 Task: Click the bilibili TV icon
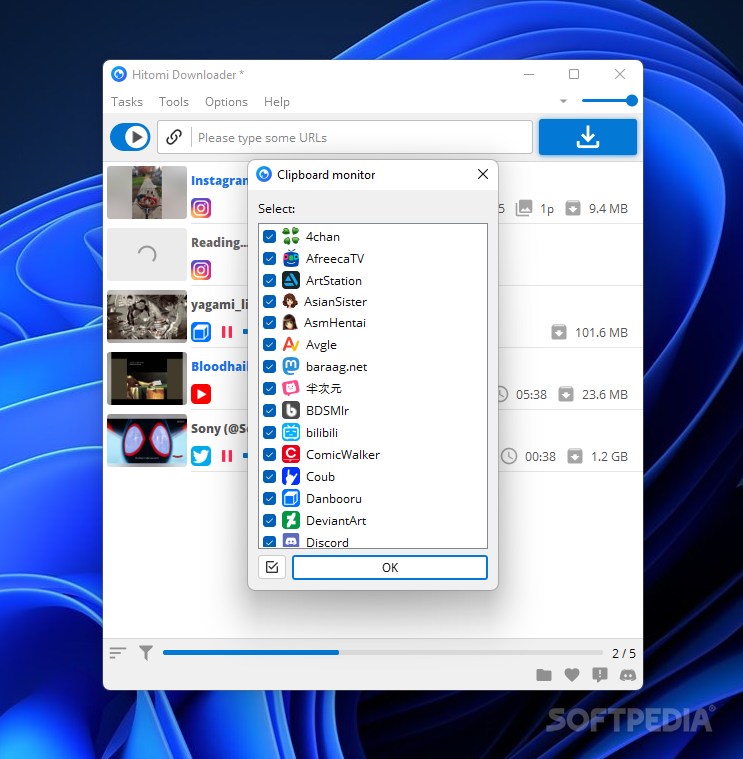coord(290,432)
